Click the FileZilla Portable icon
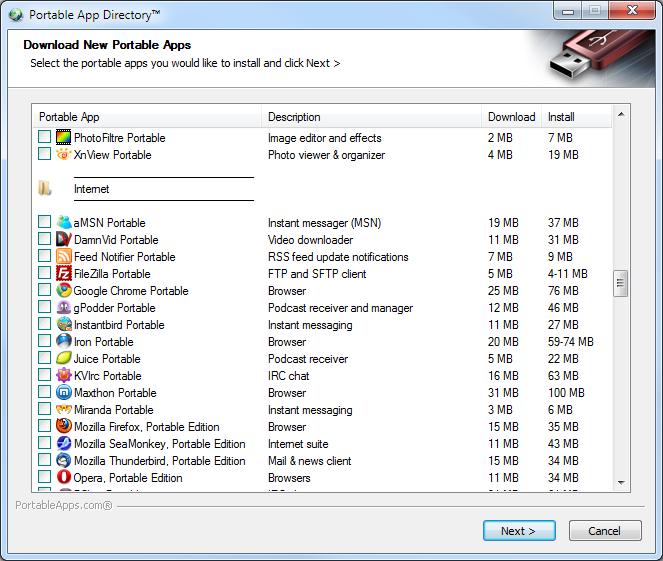Image resolution: width=663 pixels, height=561 pixels. 64,274
